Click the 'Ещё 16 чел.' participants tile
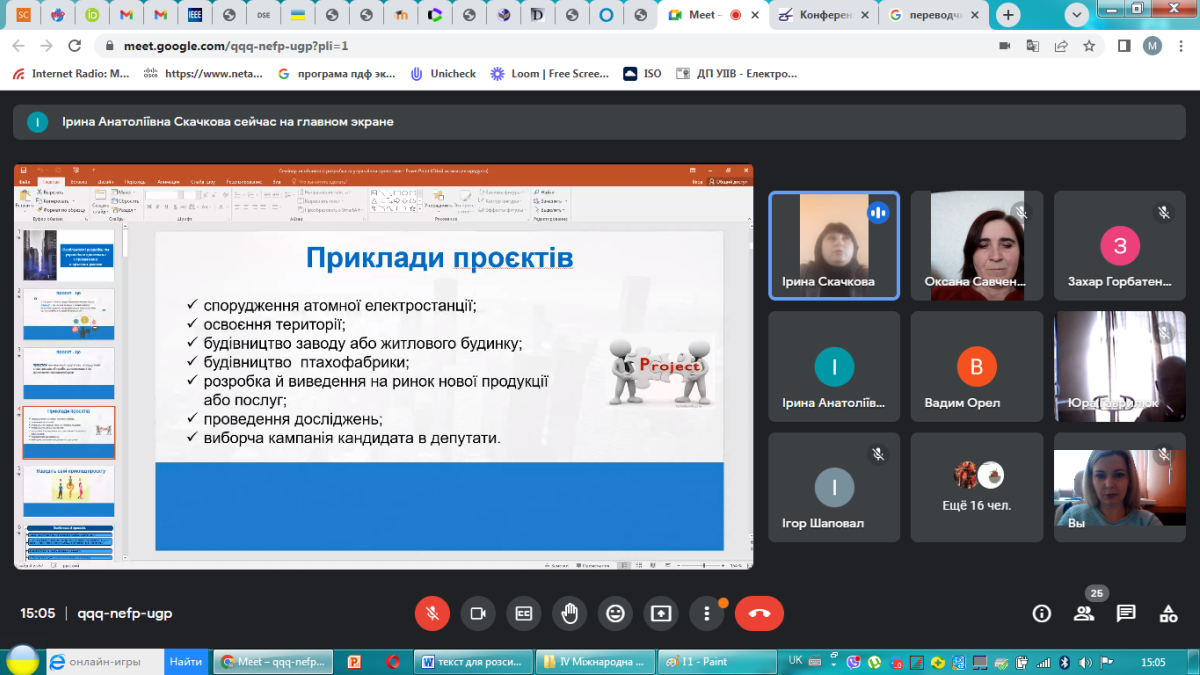 [976, 487]
